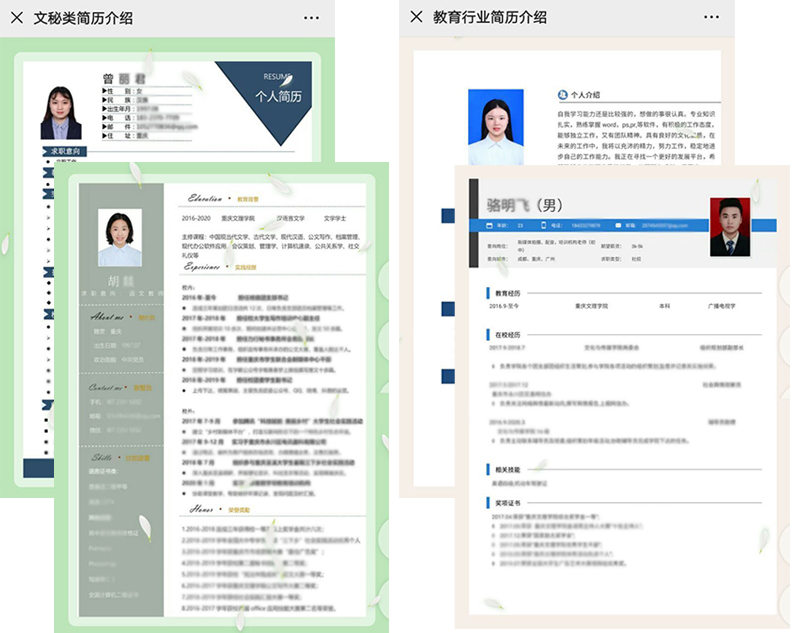
Task: Open the ID photo in dark suit
Action: (61, 112)
